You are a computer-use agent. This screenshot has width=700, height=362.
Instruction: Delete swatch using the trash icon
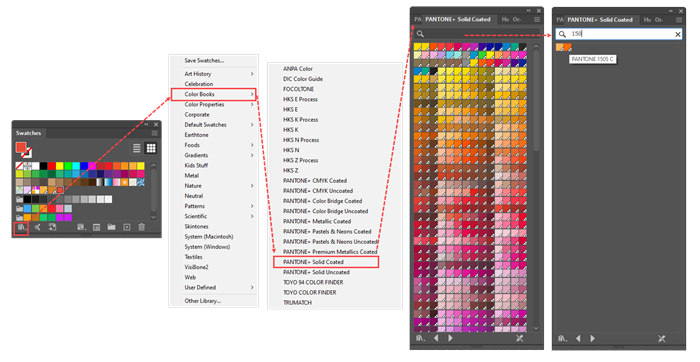(x=142, y=227)
